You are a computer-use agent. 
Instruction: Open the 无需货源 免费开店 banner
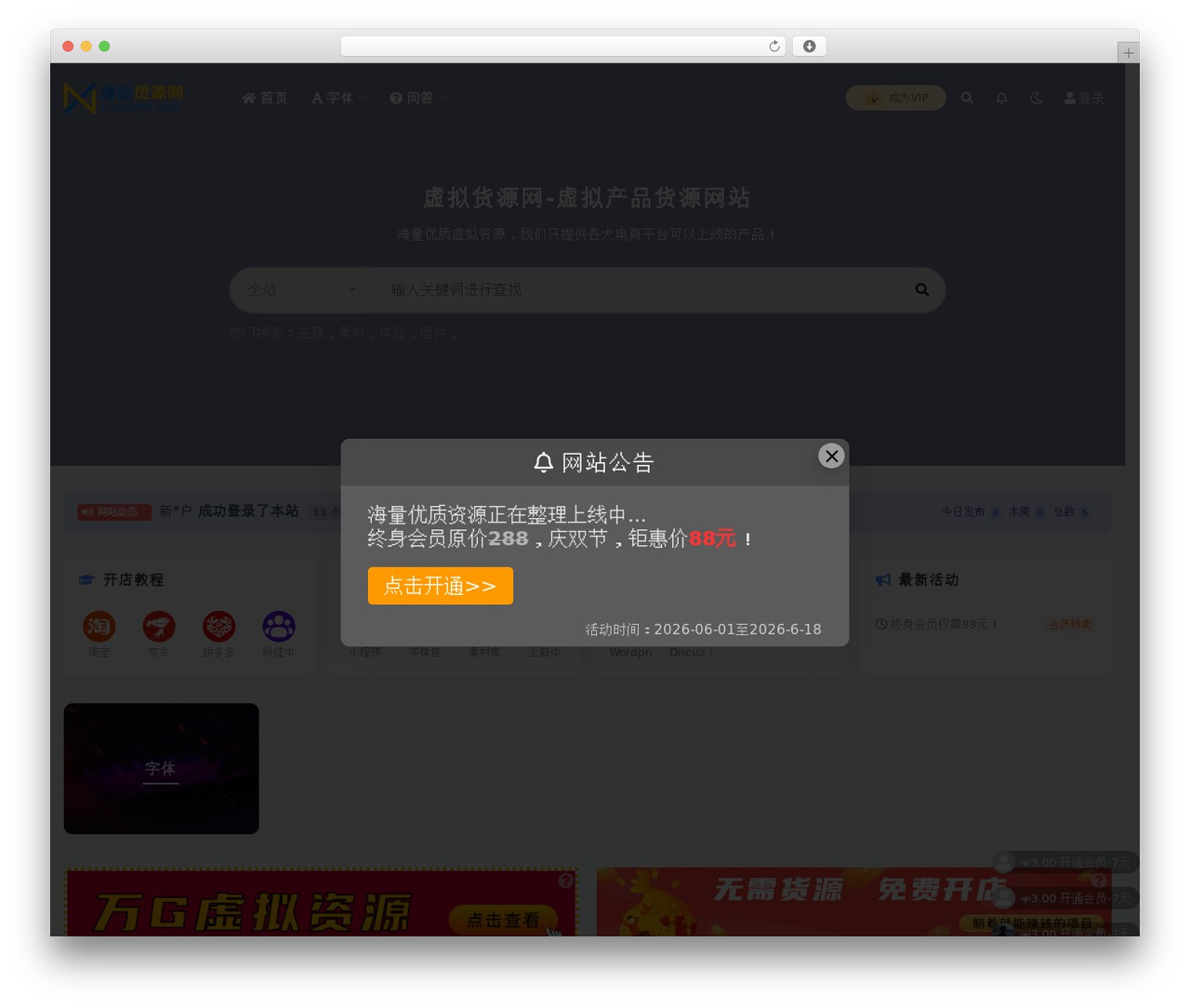tap(853, 902)
